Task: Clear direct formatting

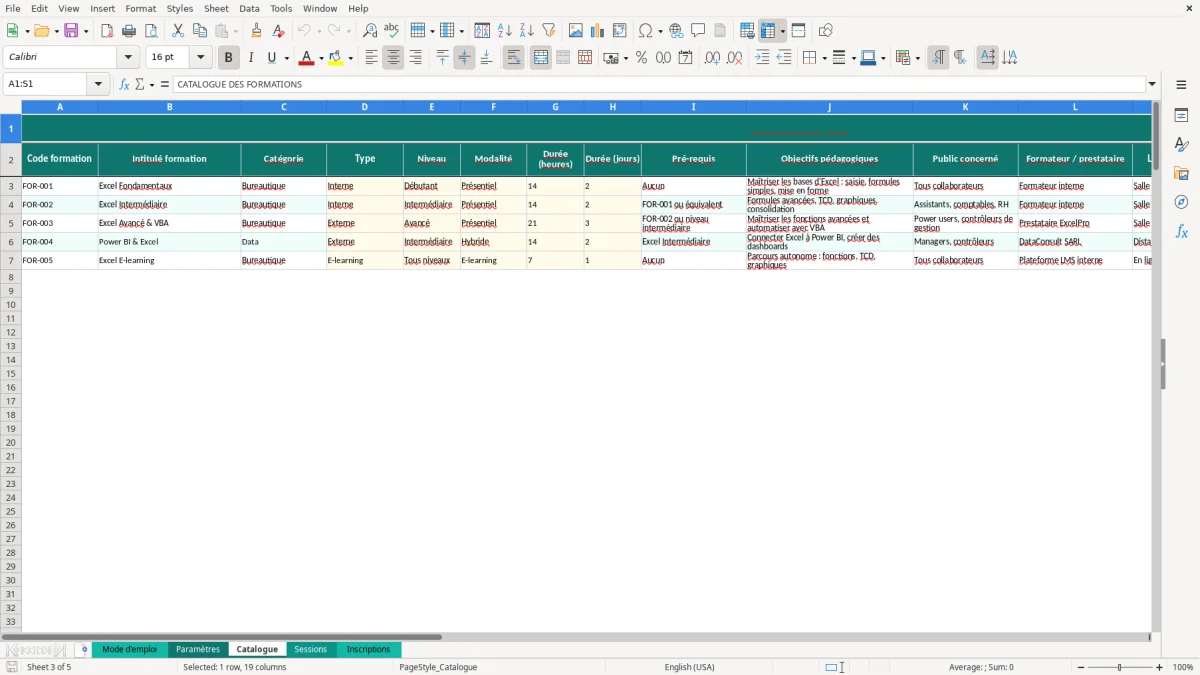Action: pyautogui.click(x=278, y=31)
